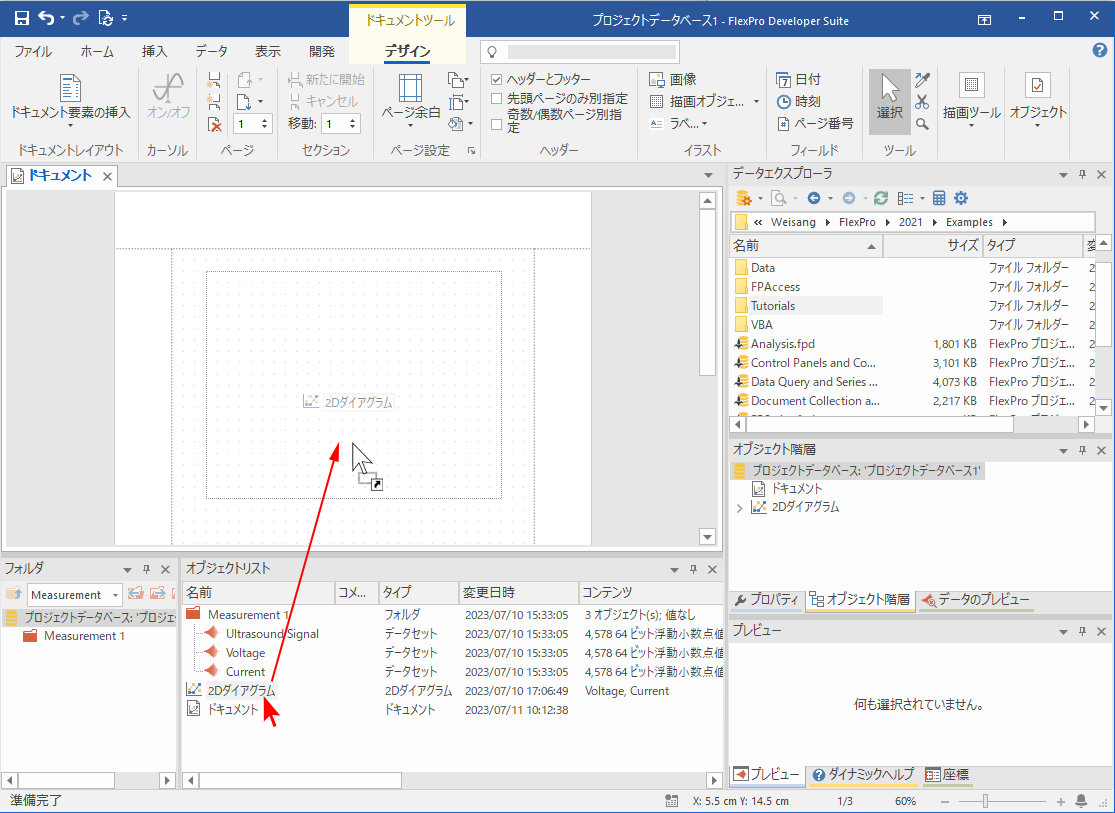Switch to the 挿入 ribbon tab
This screenshot has height=813, width=1115.
(154, 51)
